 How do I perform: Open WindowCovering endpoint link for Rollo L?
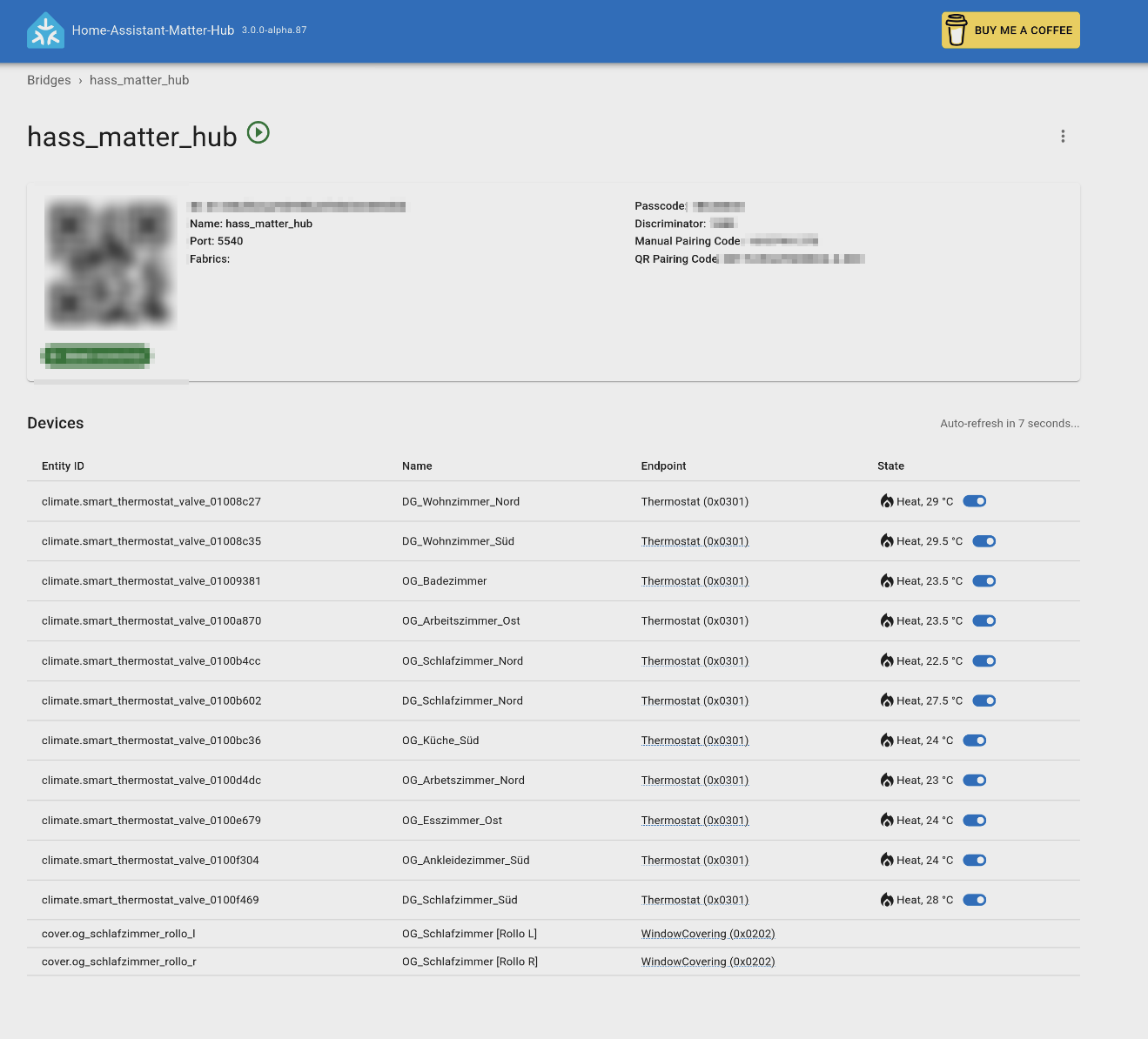(708, 934)
